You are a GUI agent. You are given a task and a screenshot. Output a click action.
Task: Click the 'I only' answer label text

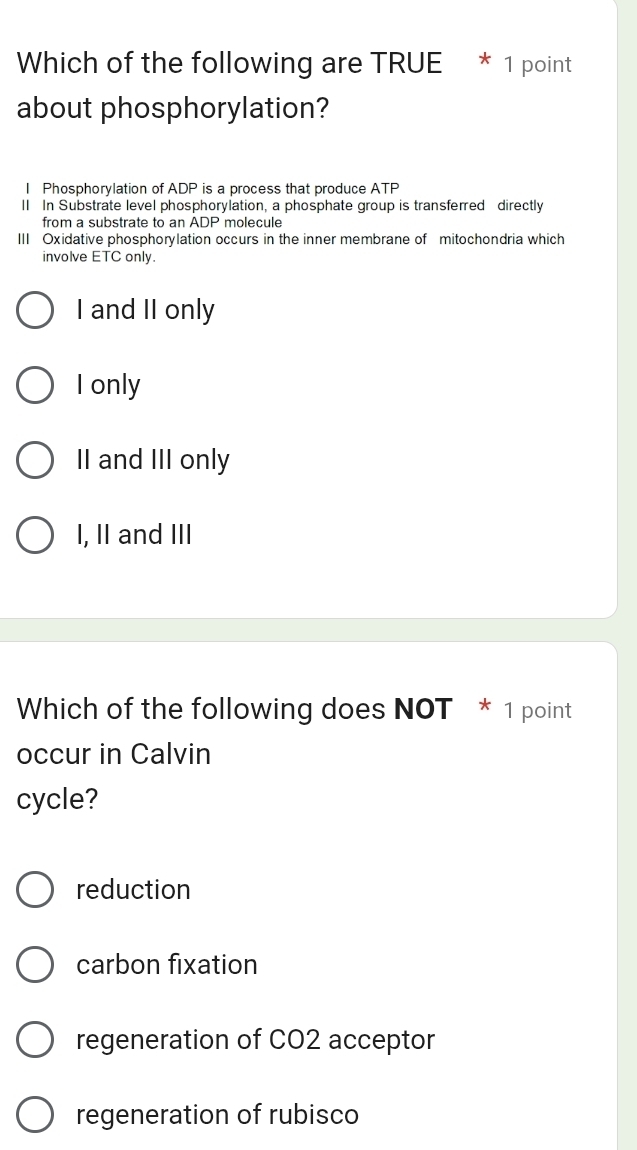[108, 385]
